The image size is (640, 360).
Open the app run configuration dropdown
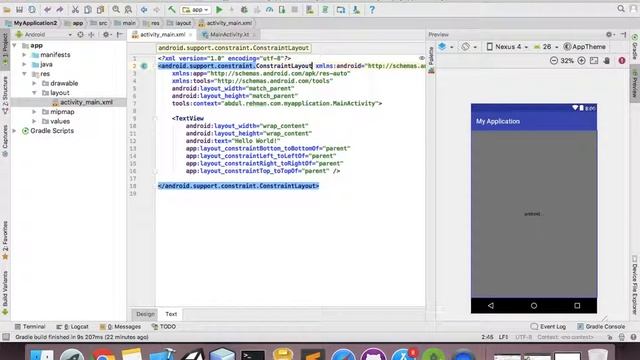coord(196,9)
